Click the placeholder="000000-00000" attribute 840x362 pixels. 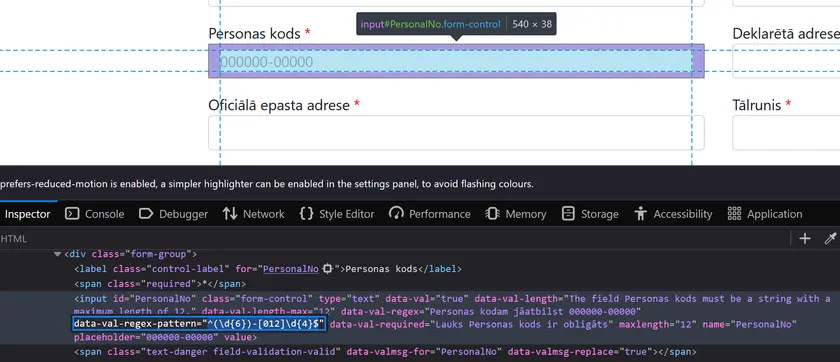pos(146,338)
